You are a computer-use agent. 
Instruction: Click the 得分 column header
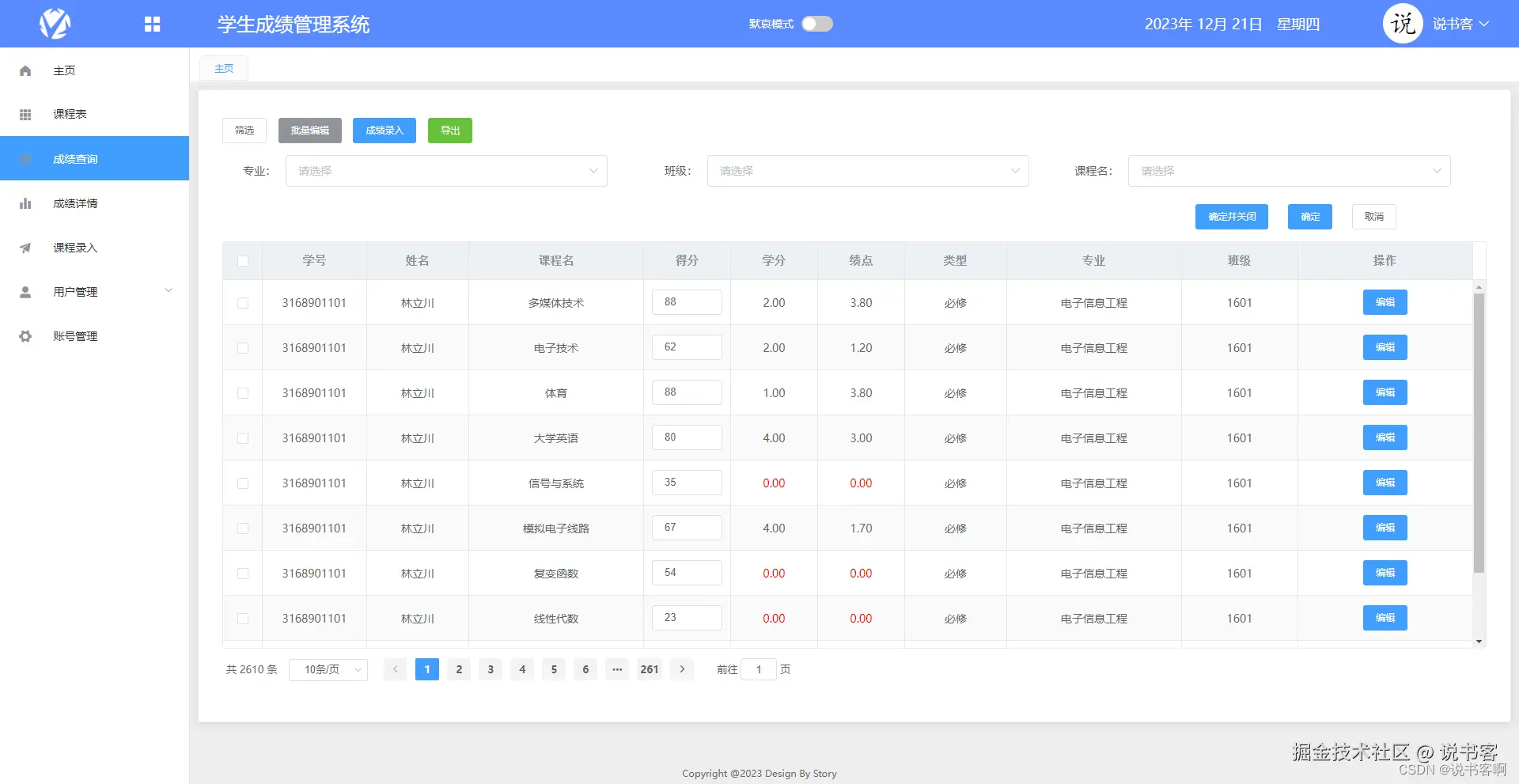(687, 261)
